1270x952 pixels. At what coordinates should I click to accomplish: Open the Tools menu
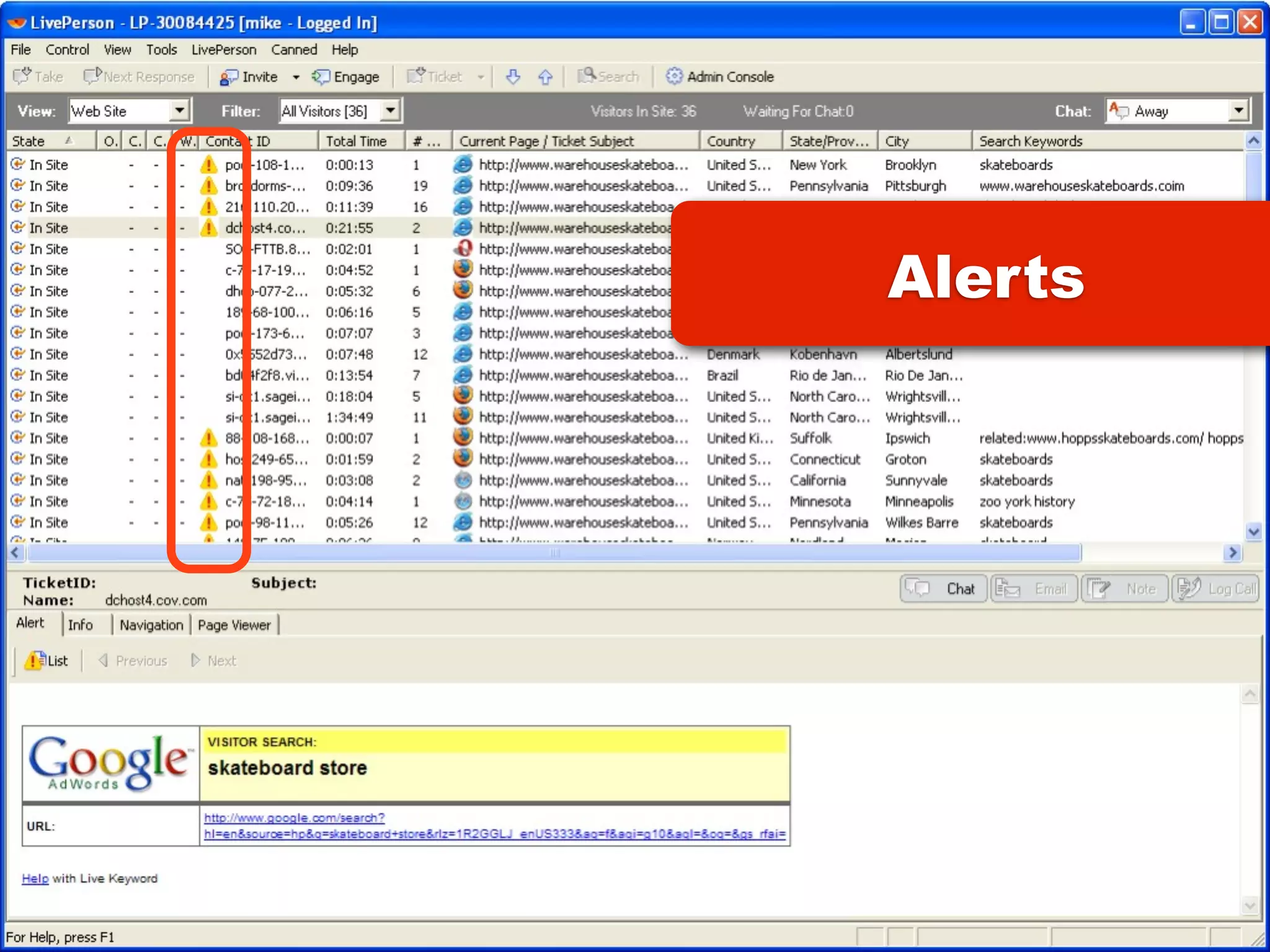click(161, 50)
